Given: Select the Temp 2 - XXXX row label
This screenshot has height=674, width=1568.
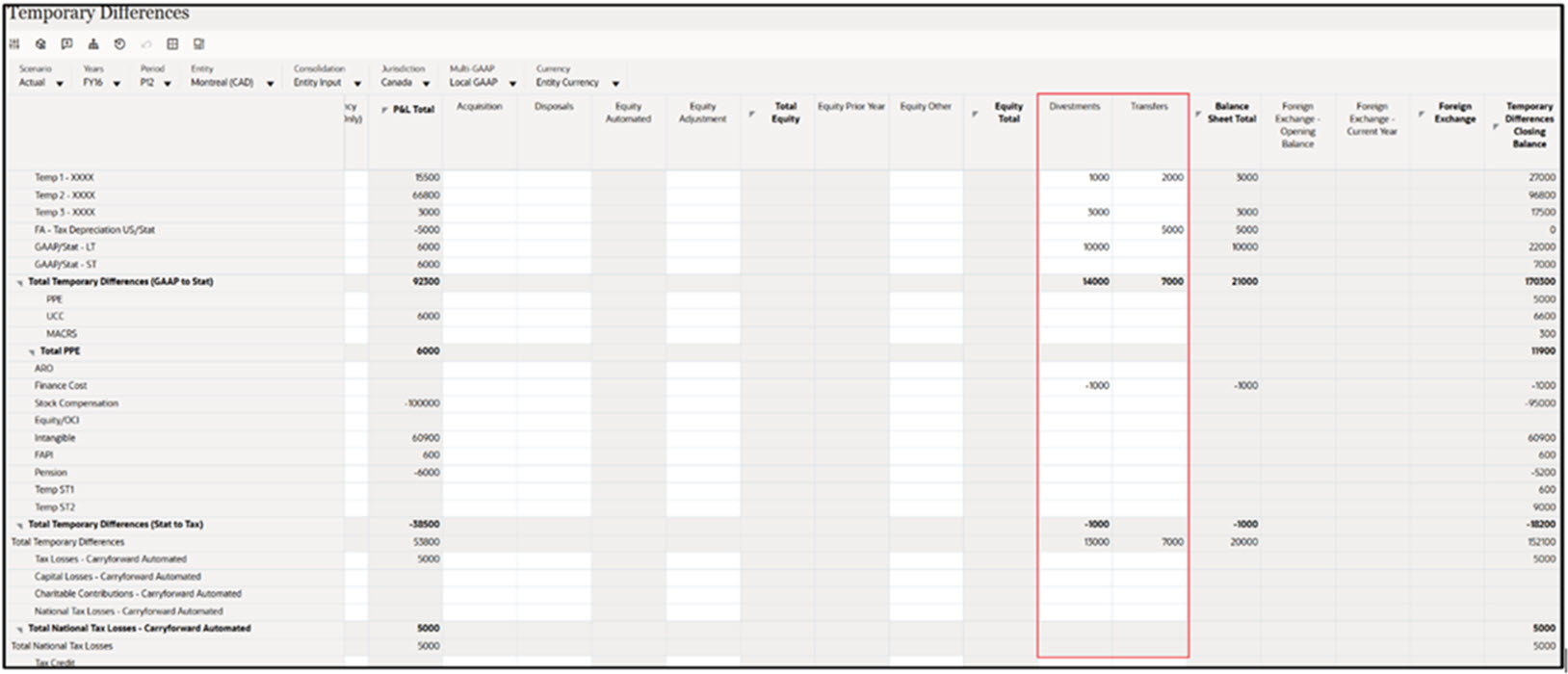Looking at the screenshot, I should pos(65,195).
